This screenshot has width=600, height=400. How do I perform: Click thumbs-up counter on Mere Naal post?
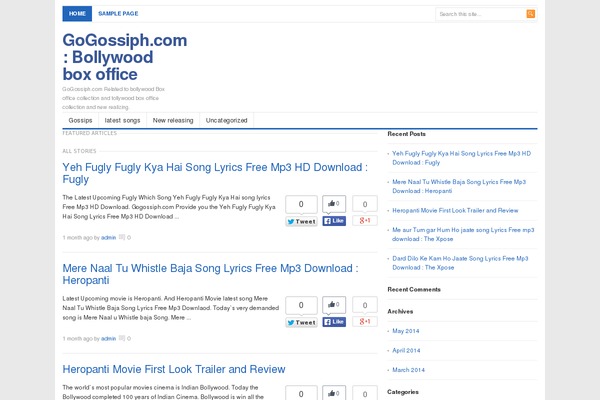334,305
